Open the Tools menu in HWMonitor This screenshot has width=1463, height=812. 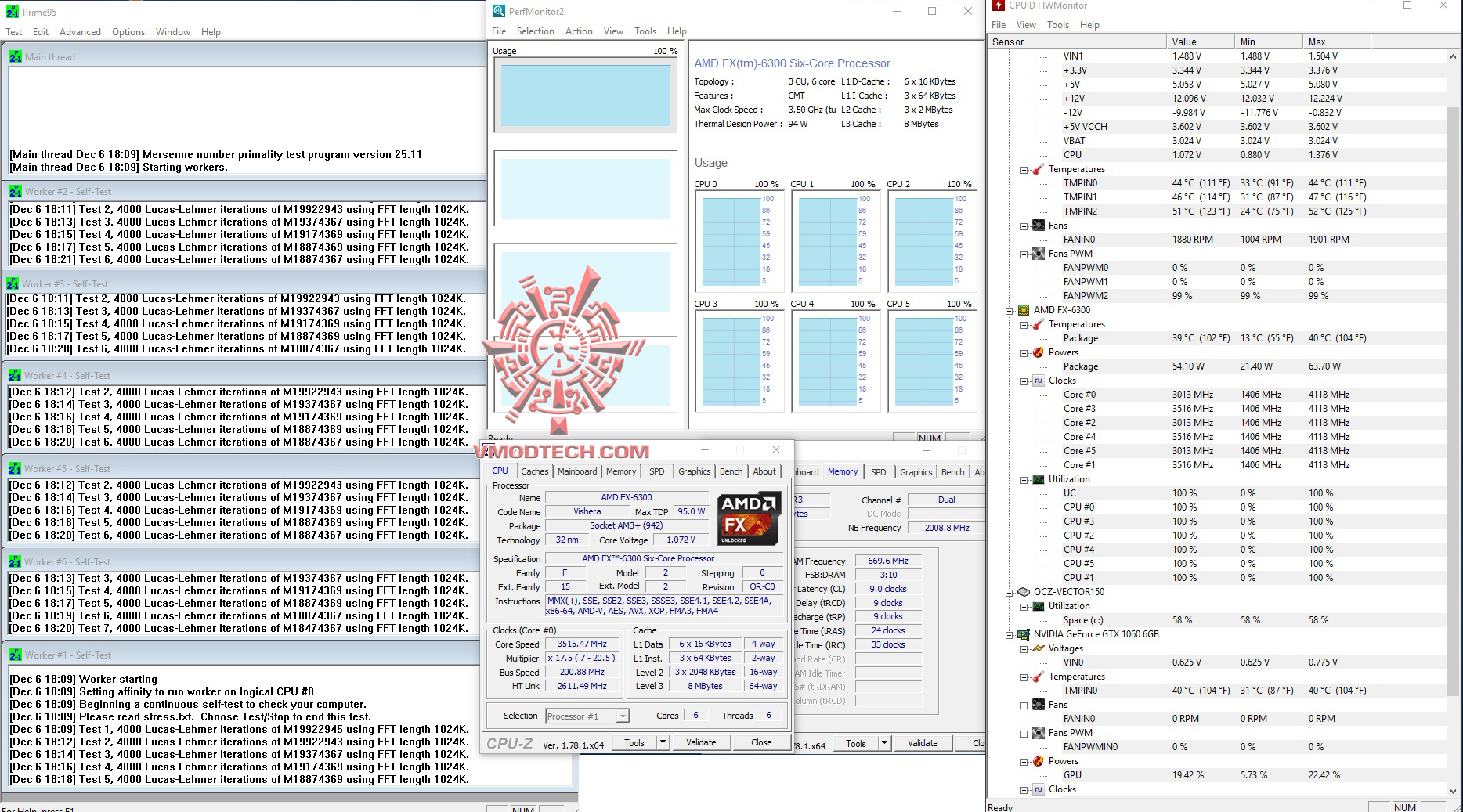point(1058,25)
